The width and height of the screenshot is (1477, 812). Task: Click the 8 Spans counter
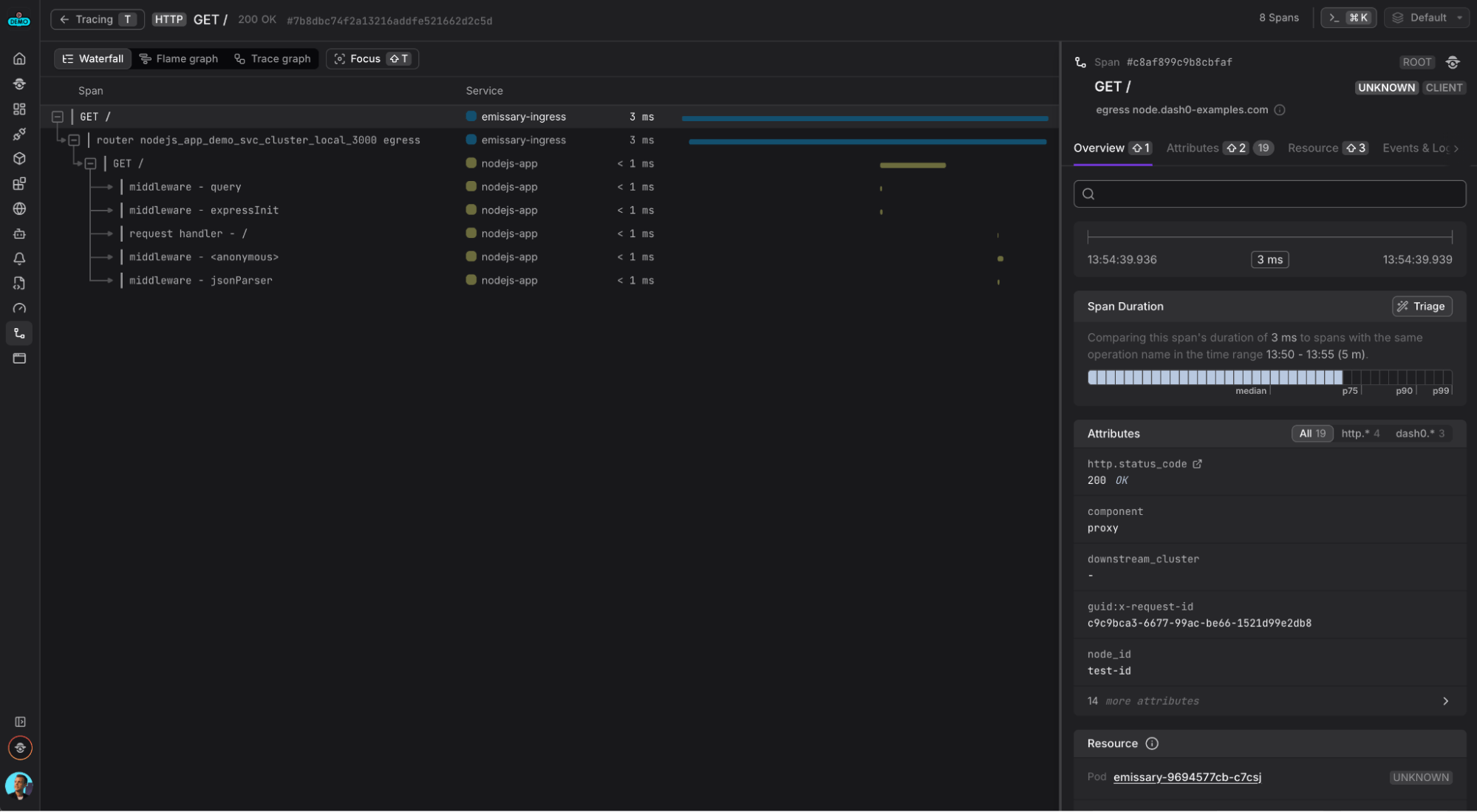click(x=1278, y=18)
